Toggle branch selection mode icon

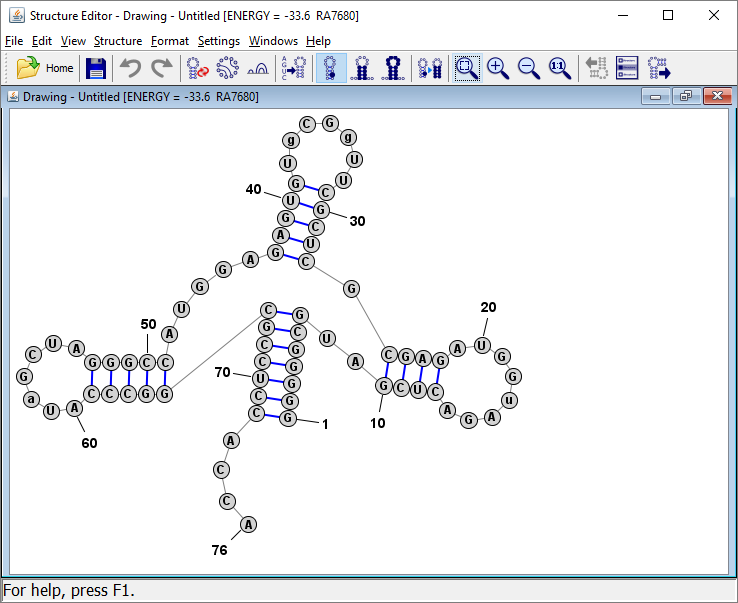[x=393, y=68]
